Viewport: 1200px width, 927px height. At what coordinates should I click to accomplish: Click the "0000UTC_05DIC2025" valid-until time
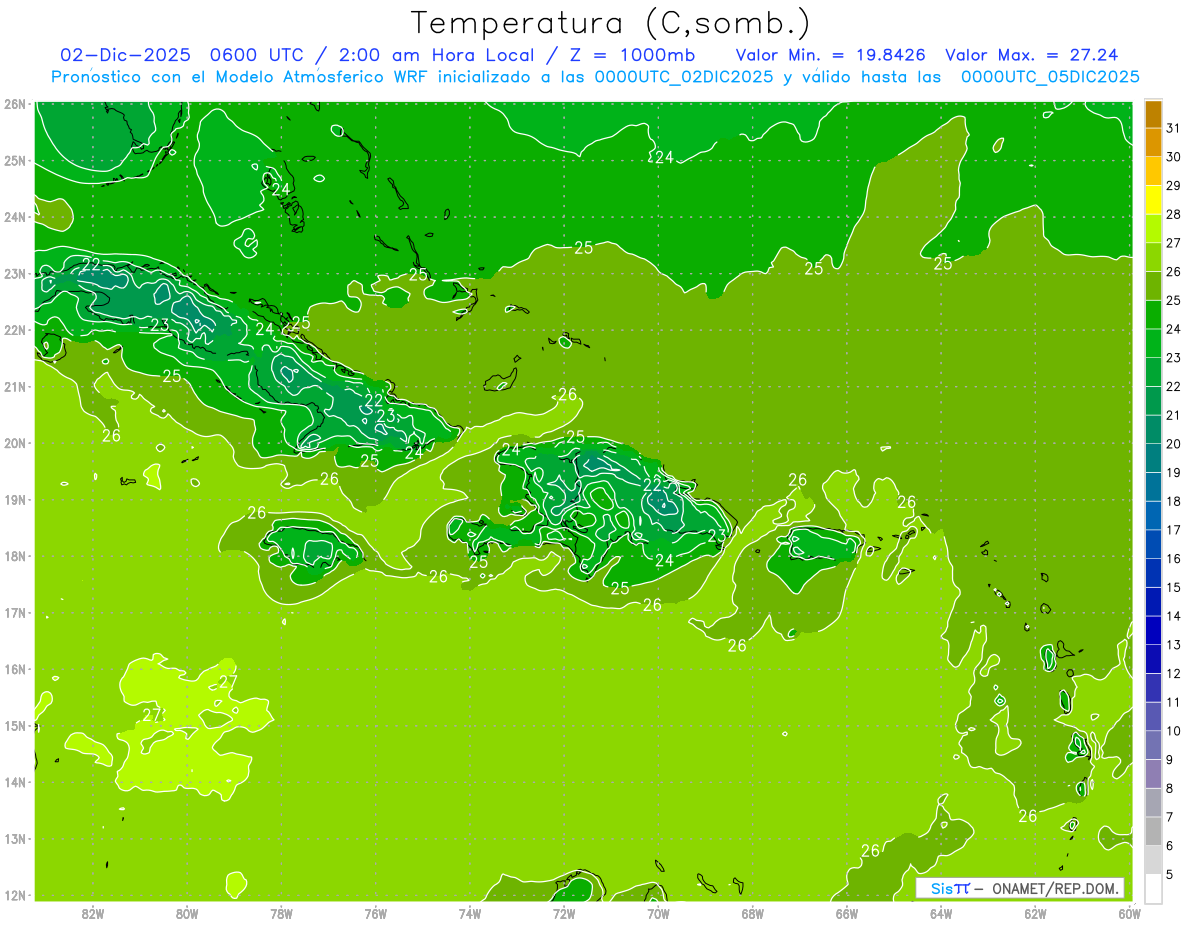tap(1050, 77)
